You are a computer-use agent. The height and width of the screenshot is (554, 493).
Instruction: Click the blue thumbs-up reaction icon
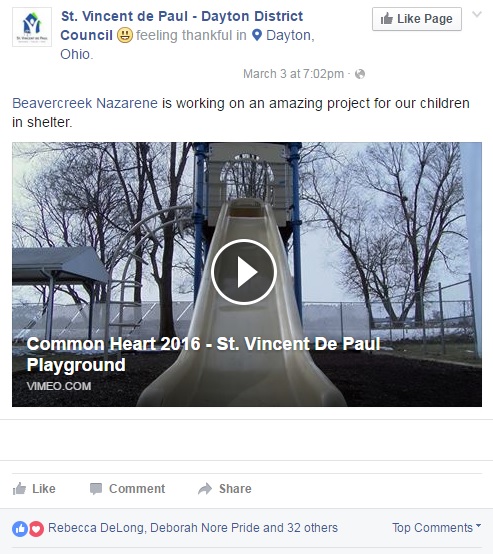(x=20, y=529)
